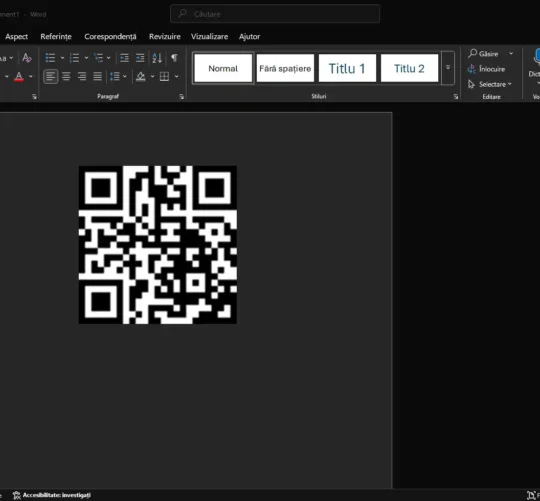Select the QR code image in document

[x=158, y=244]
